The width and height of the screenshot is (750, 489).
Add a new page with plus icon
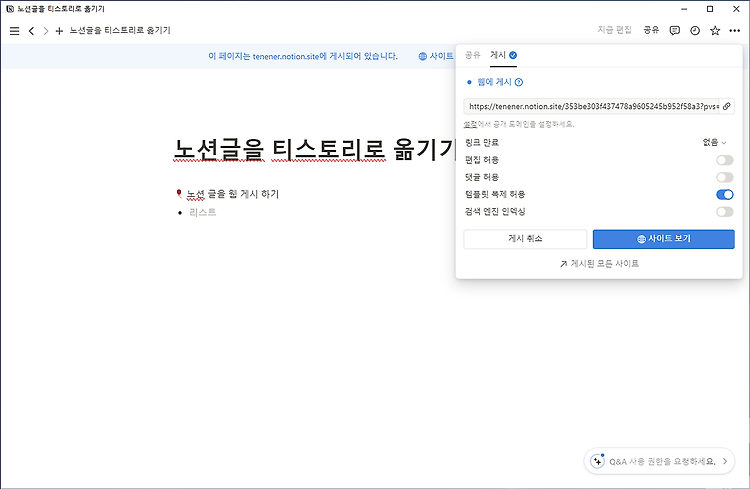click(x=59, y=31)
